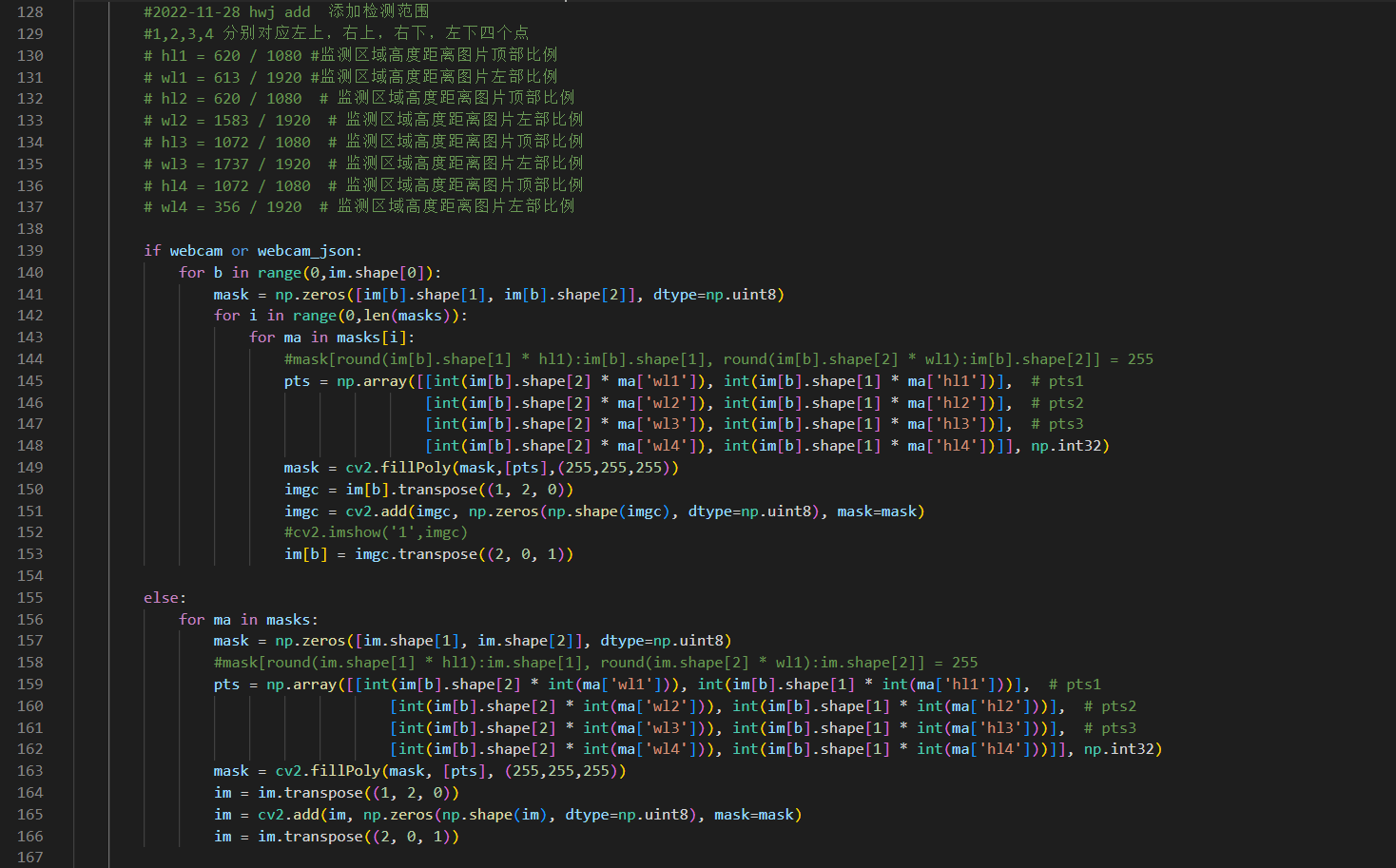The width and height of the screenshot is (1396, 868).
Task: Place cursor on 'webcam_json' in if statement
Action: point(305,251)
